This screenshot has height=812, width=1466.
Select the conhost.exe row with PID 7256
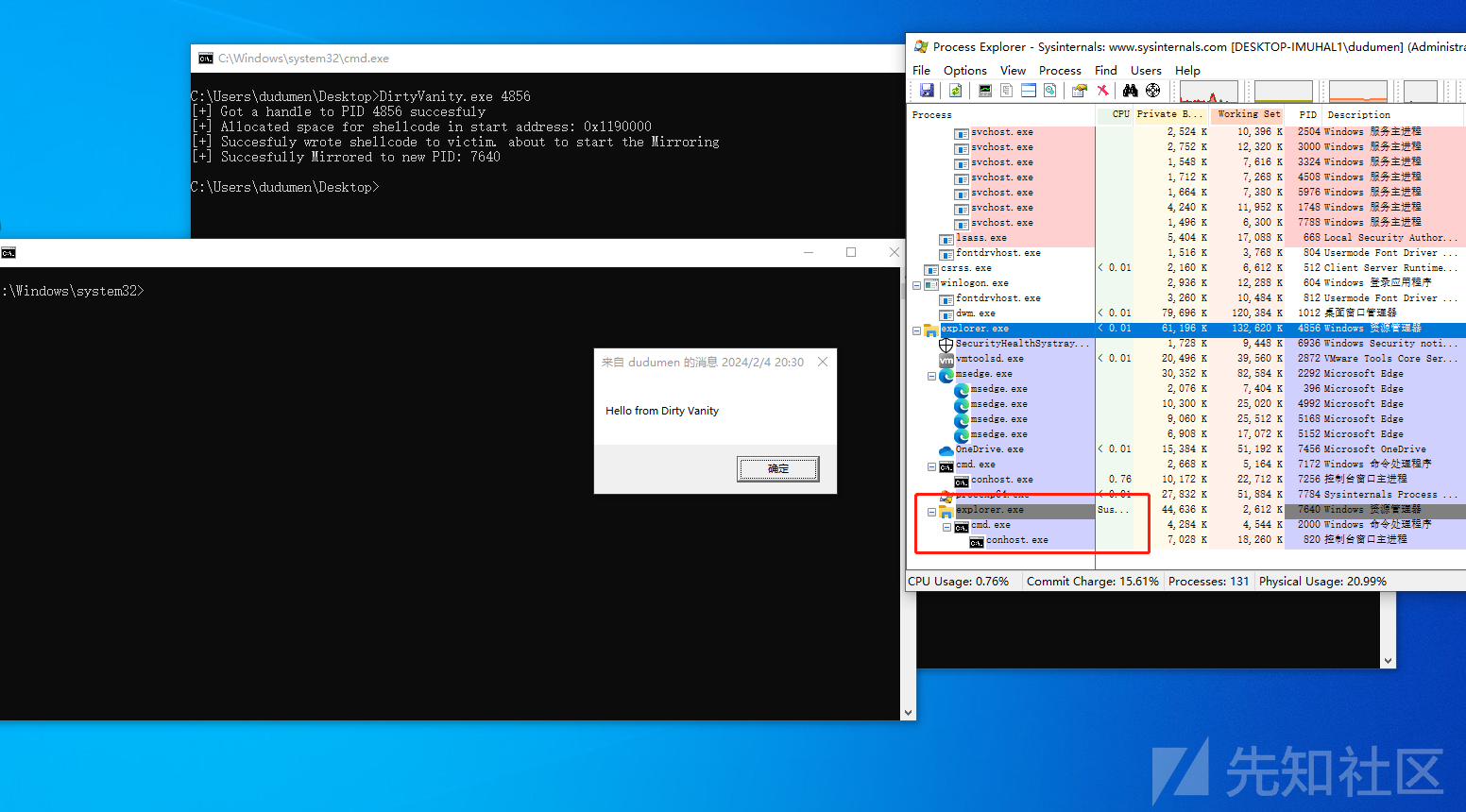click(x=1186, y=480)
